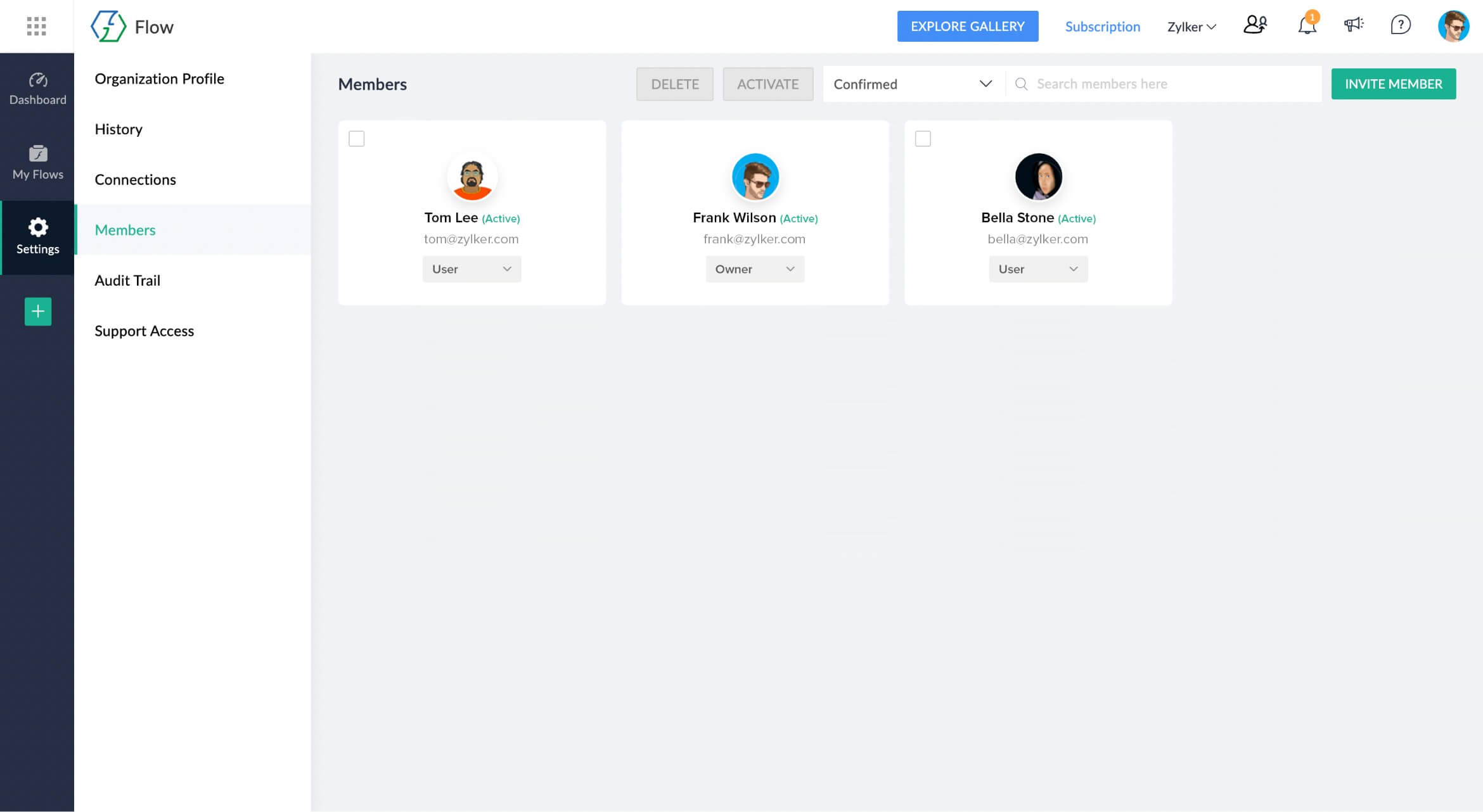The width and height of the screenshot is (1483, 812).
Task: Go to My Flows in the sidebar
Action: click(37, 163)
